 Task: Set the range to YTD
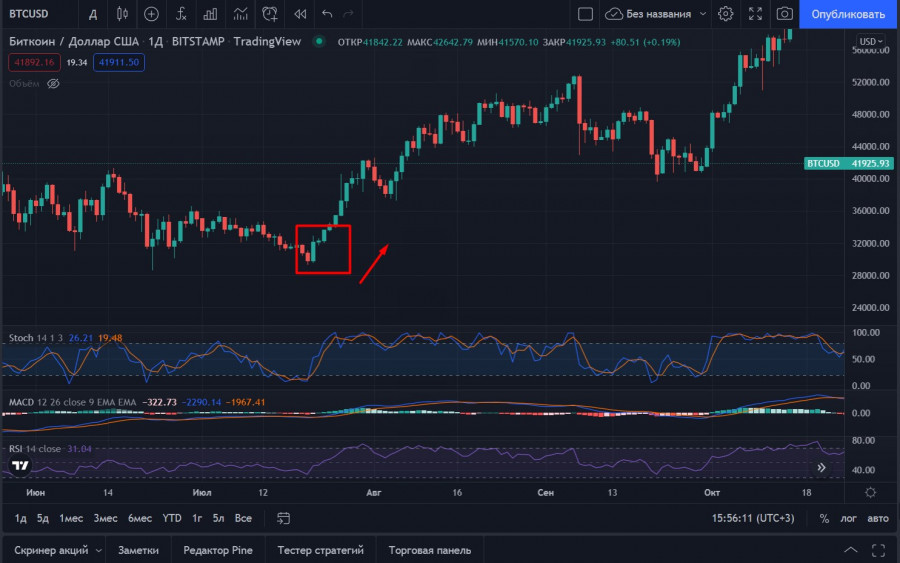click(x=172, y=518)
